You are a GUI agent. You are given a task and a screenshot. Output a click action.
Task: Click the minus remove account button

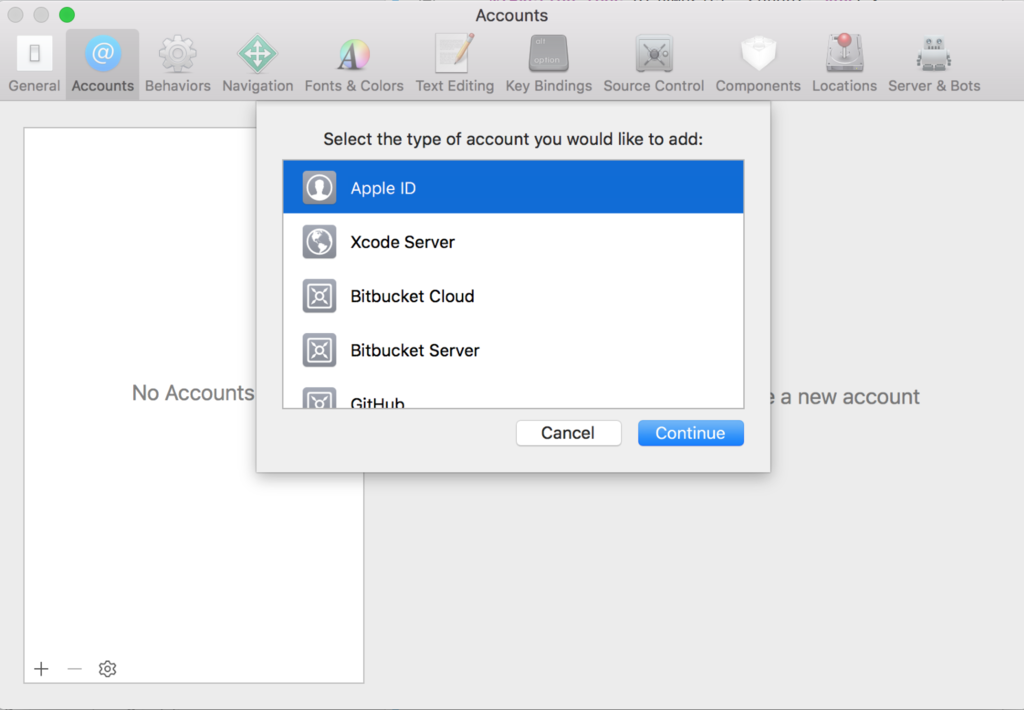click(x=74, y=669)
